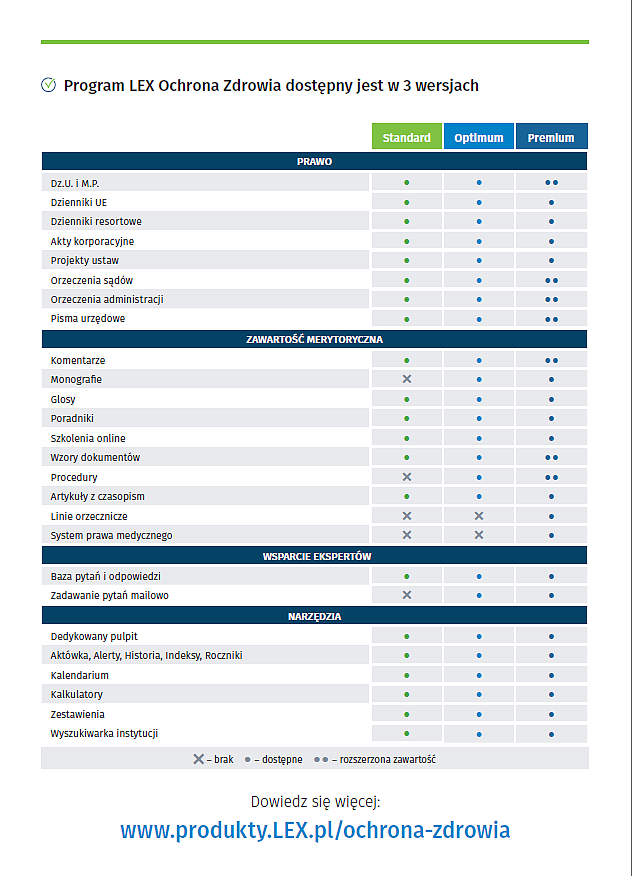Click the 'Monografie' row label
Image resolution: width=632 pixels, height=876 pixels.
coord(76,379)
